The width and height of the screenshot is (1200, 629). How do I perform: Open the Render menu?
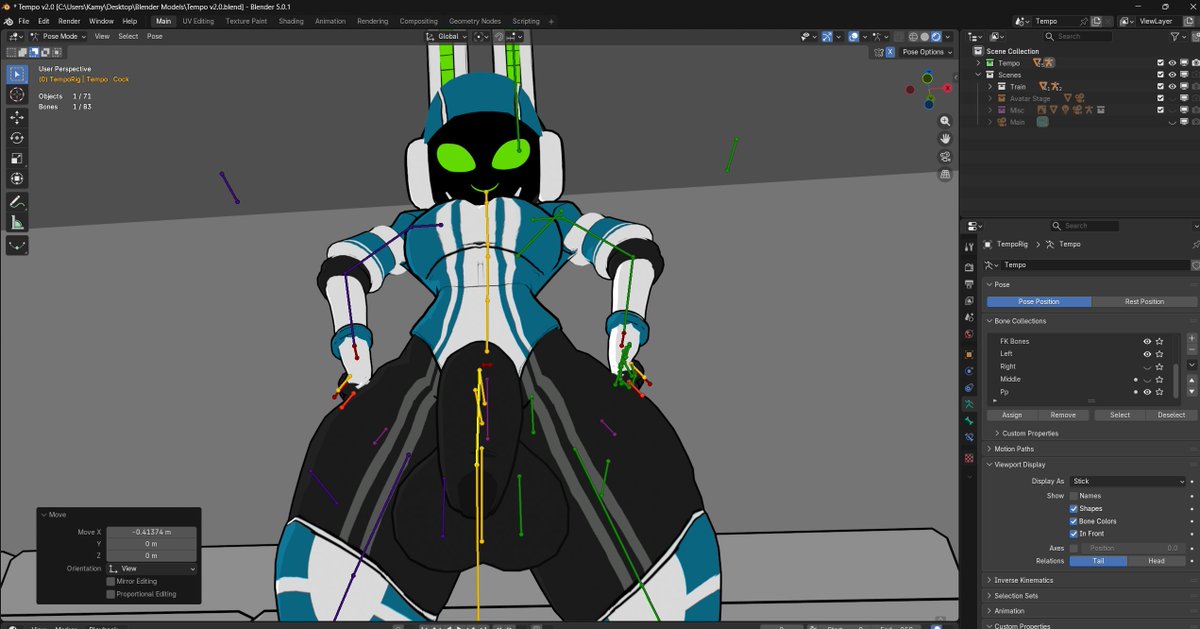tap(69, 21)
